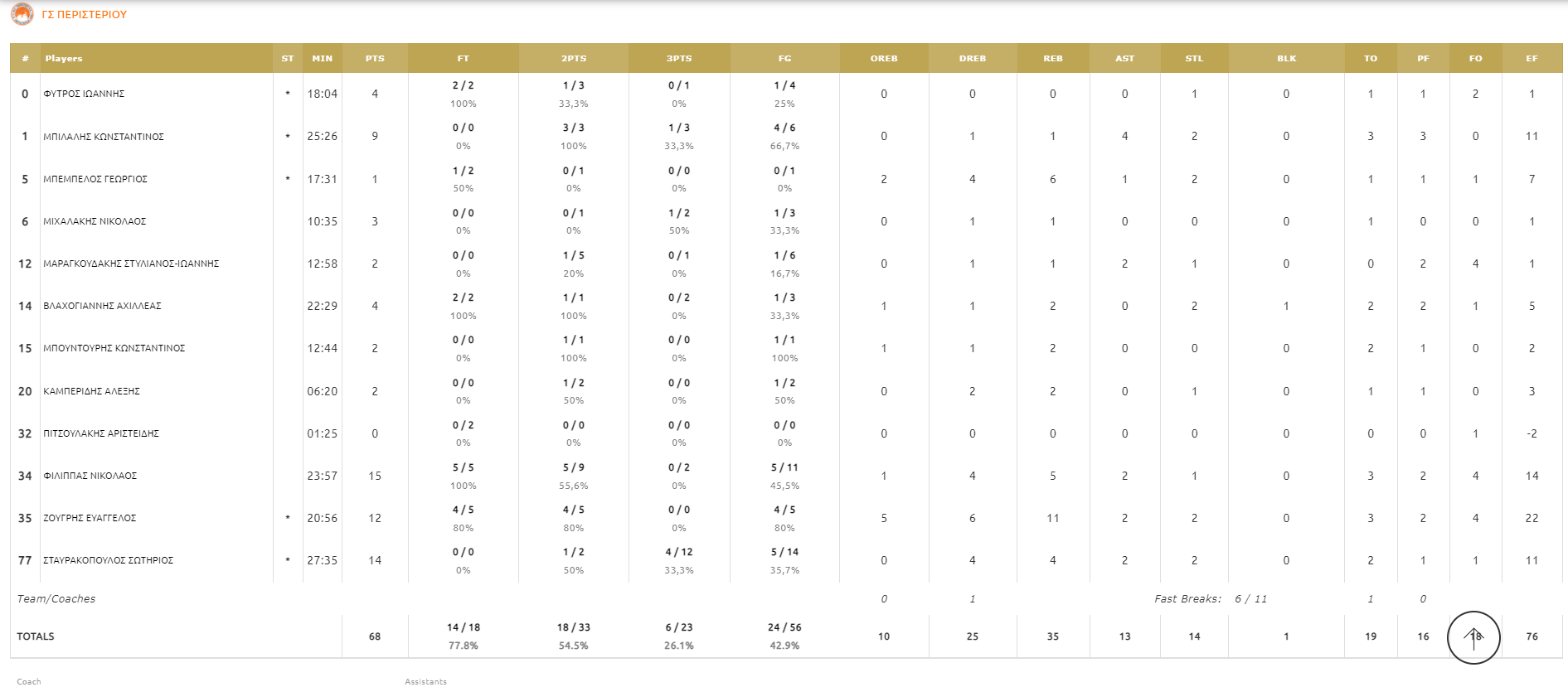
Task: Select ΜΑΡΑΓΚΟΥΔΑΚΗΣ ΣΤΥΛΙΑΝΟΣ-ΙΩΑΝΝΗΣ player name
Action: click(x=131, y=264)
